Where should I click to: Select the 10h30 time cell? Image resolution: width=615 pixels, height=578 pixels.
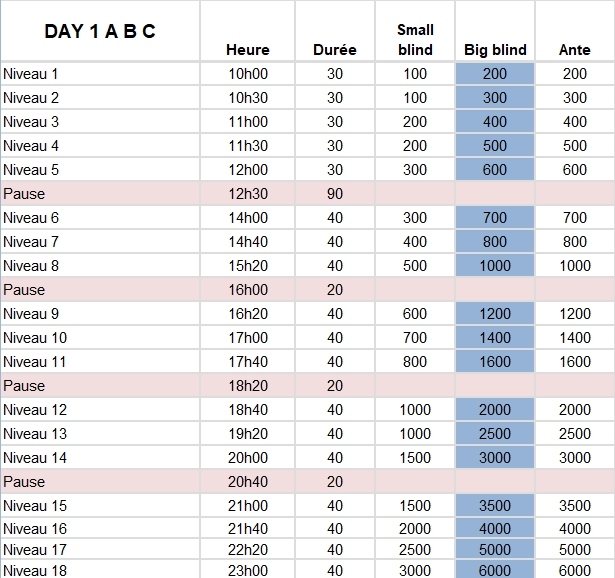point(248,98)
